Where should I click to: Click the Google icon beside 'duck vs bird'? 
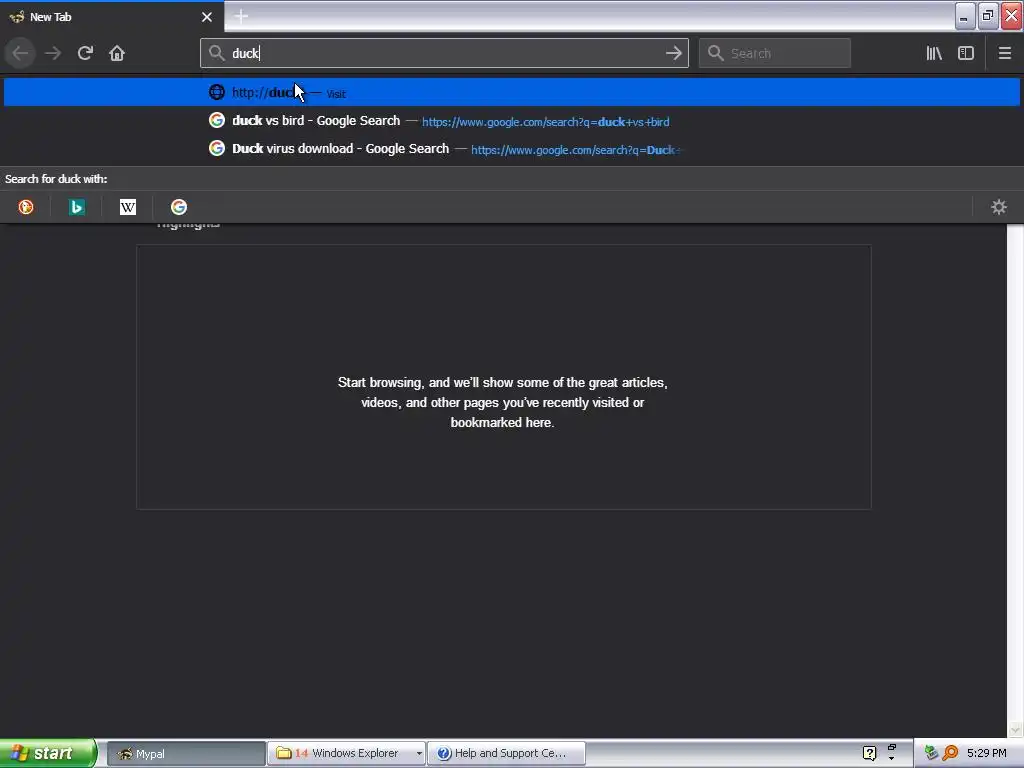click(217, 120)
